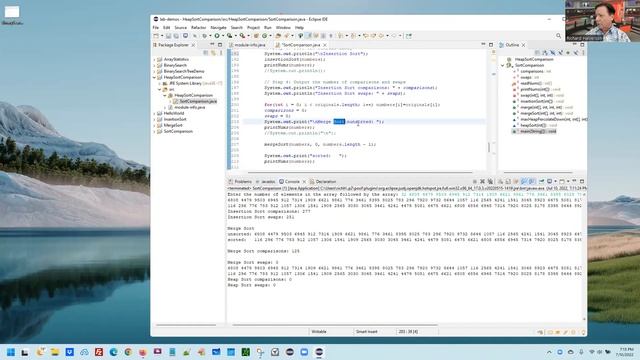
Task: Toggle Word Wrap in the Console toolbar
Action: (x=516, y=181)
